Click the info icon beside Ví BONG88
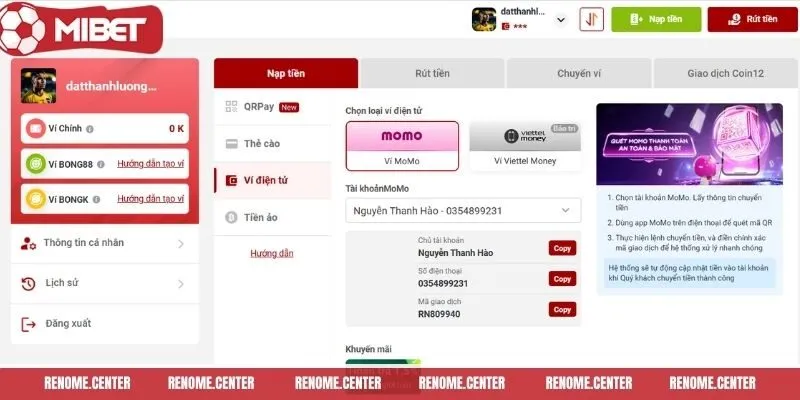800x400 pixels. point(101,164)
